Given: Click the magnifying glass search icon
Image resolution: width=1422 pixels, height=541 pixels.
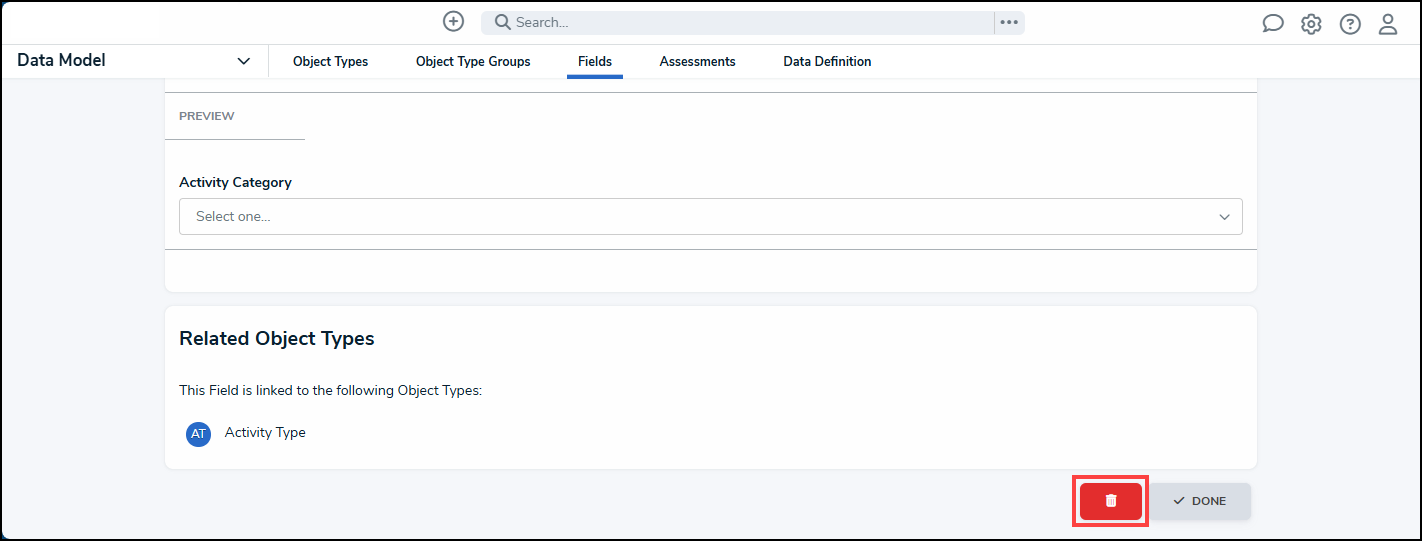Looking at the screenshot, I should [502, 22].
